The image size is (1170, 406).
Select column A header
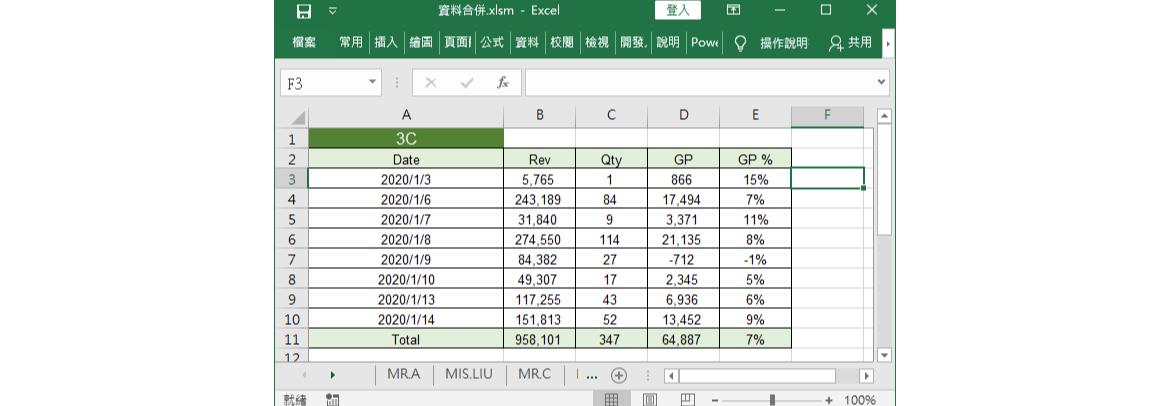click(406, 116)
